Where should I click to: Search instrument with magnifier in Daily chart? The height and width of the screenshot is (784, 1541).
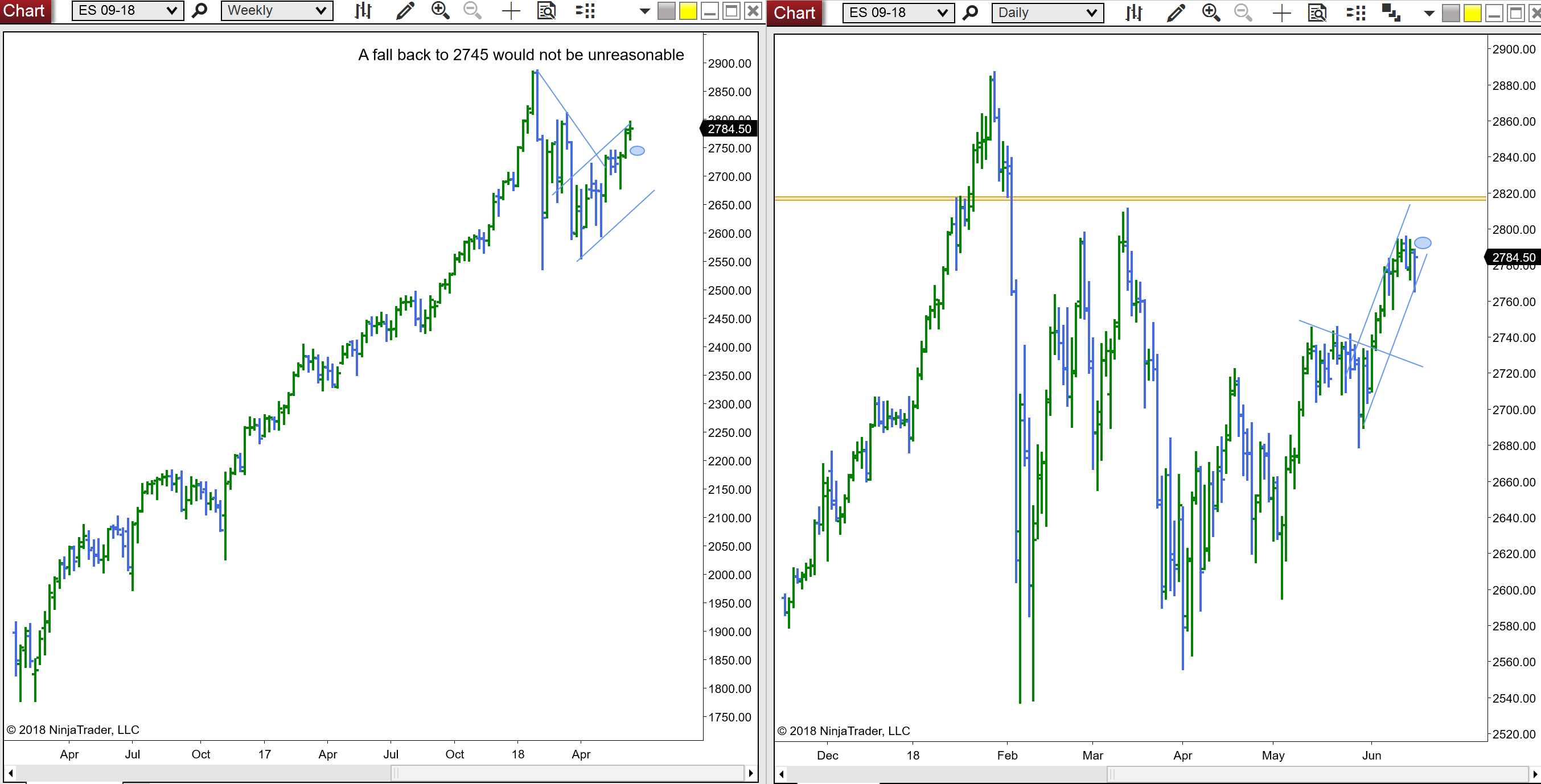pyautogui.click(x=970, y=13)
